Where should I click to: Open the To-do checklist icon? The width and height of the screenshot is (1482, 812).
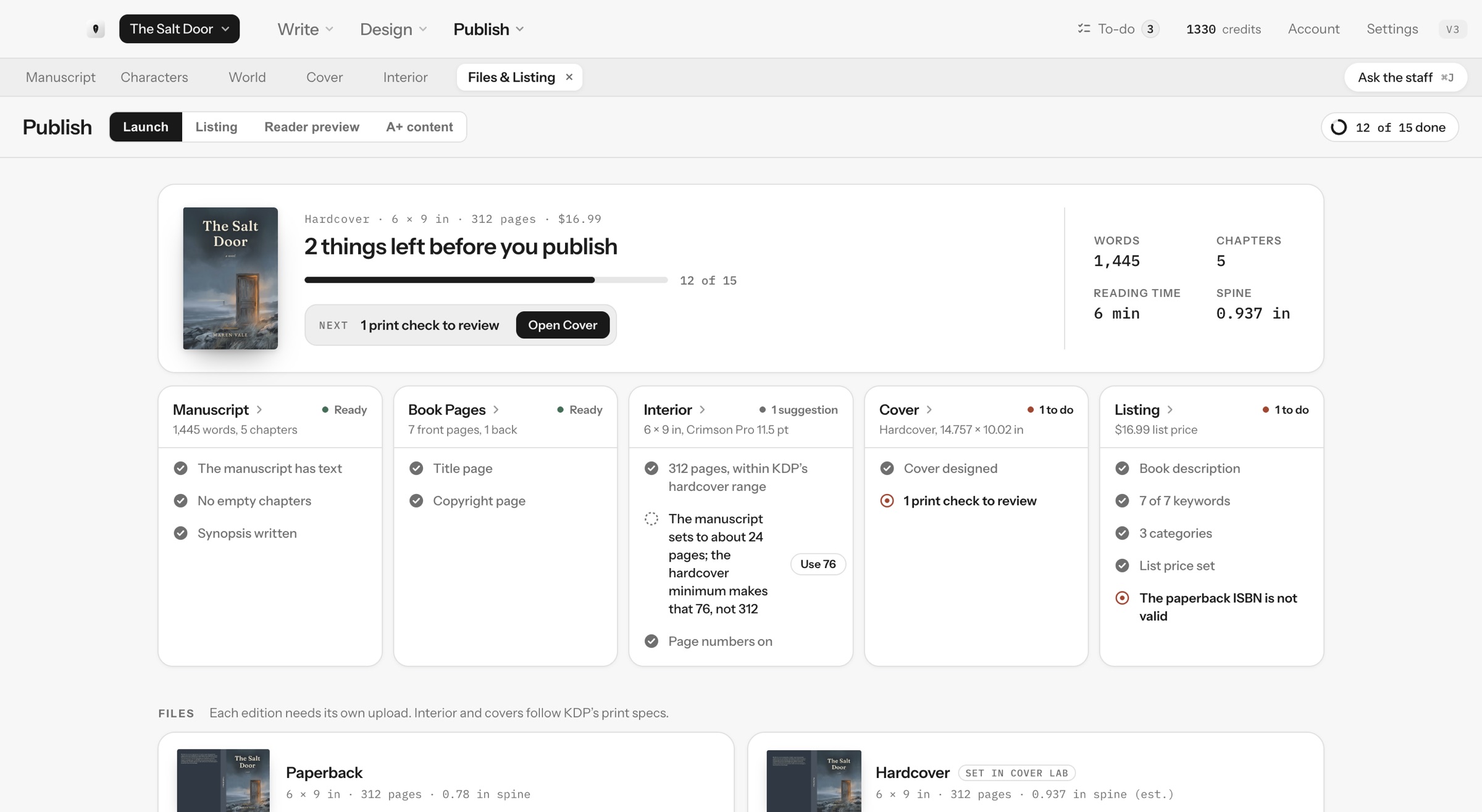tap(1084, 28)
